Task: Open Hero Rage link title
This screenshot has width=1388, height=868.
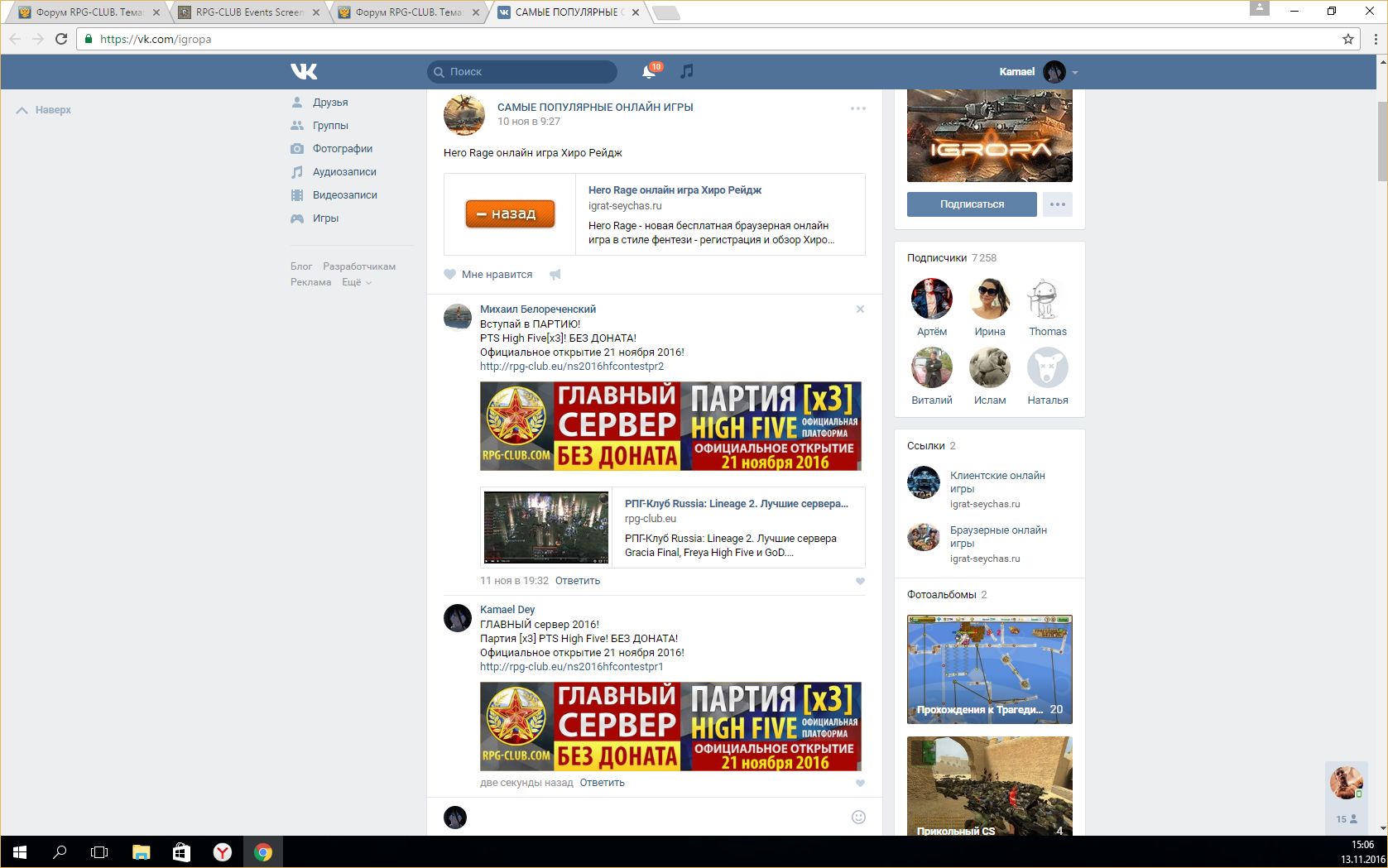Action: tap(675, 190)
